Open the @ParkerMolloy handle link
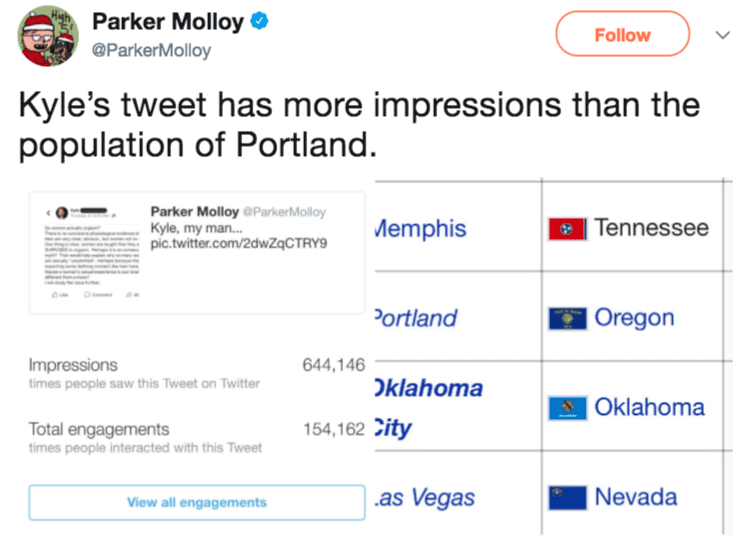This screenshot has height=546, width=747. coord(151,50)
